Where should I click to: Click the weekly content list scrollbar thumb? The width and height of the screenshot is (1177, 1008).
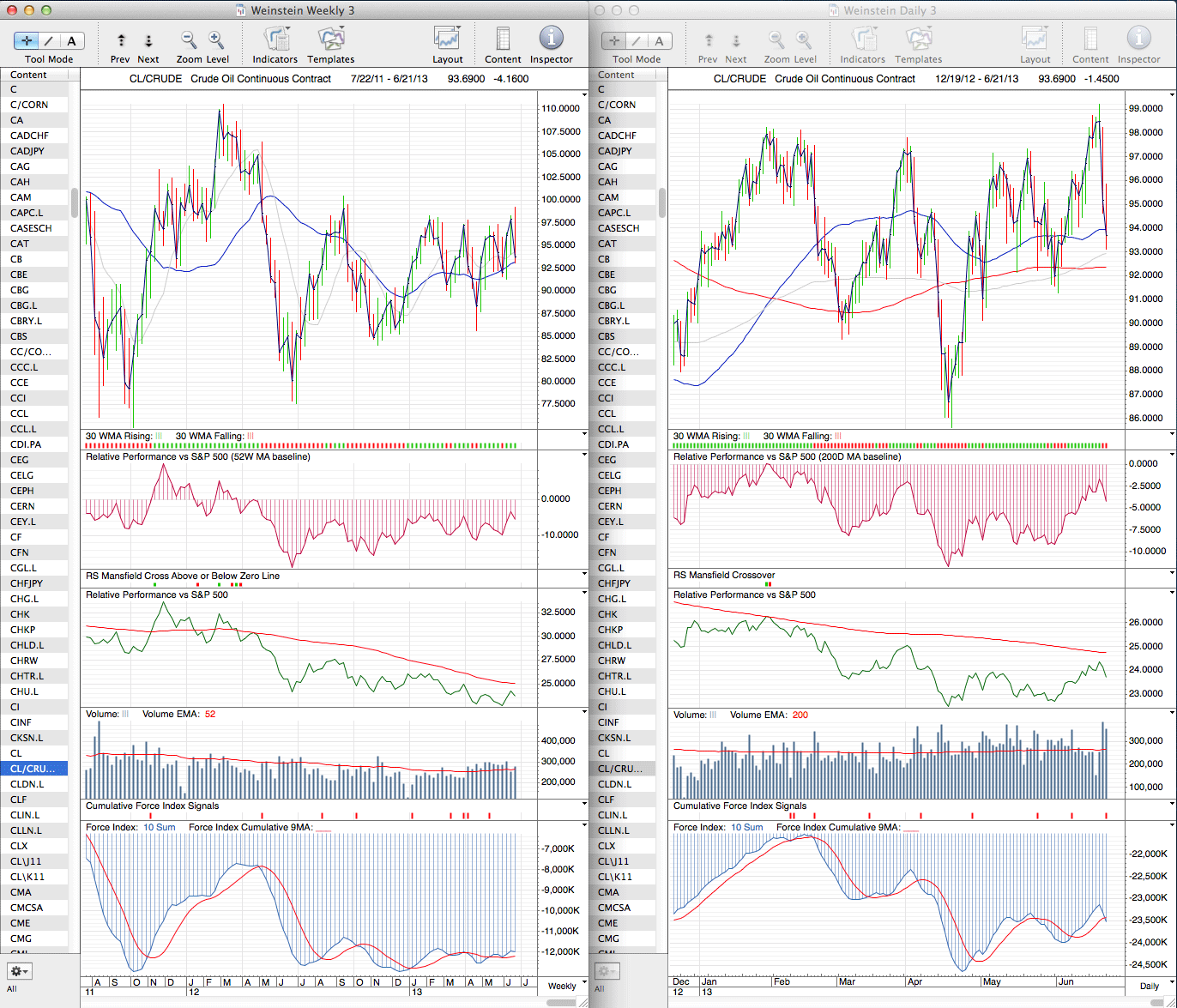click(75, 204)
